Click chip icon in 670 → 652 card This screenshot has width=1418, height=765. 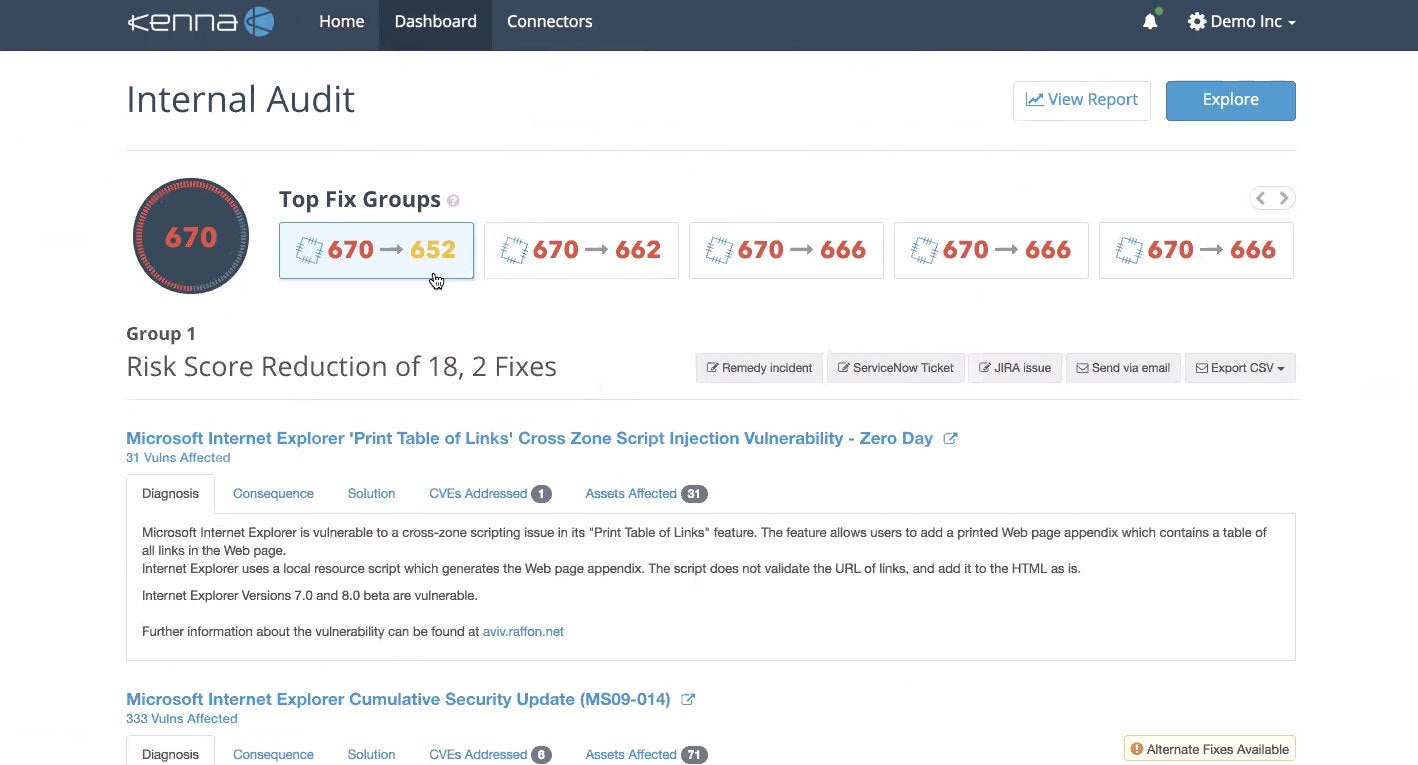[x=309, y=250]
